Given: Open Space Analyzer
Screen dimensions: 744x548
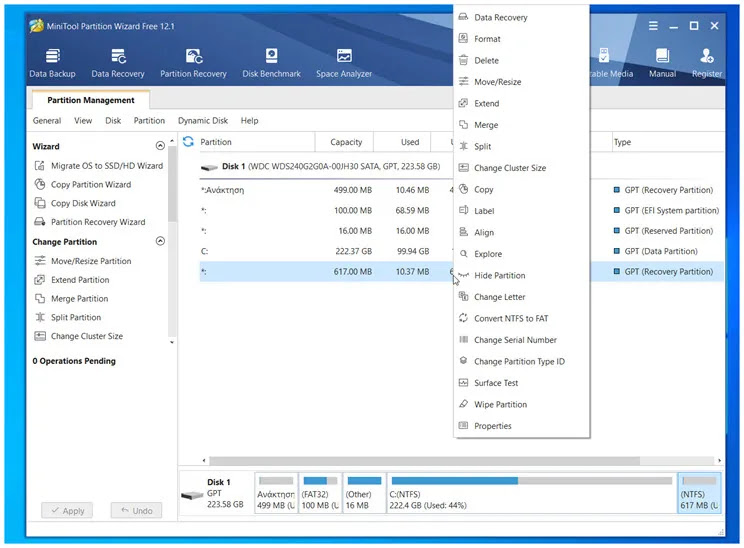Looking at the screenshot, I should pyautogui.click(x=344, y=63).
